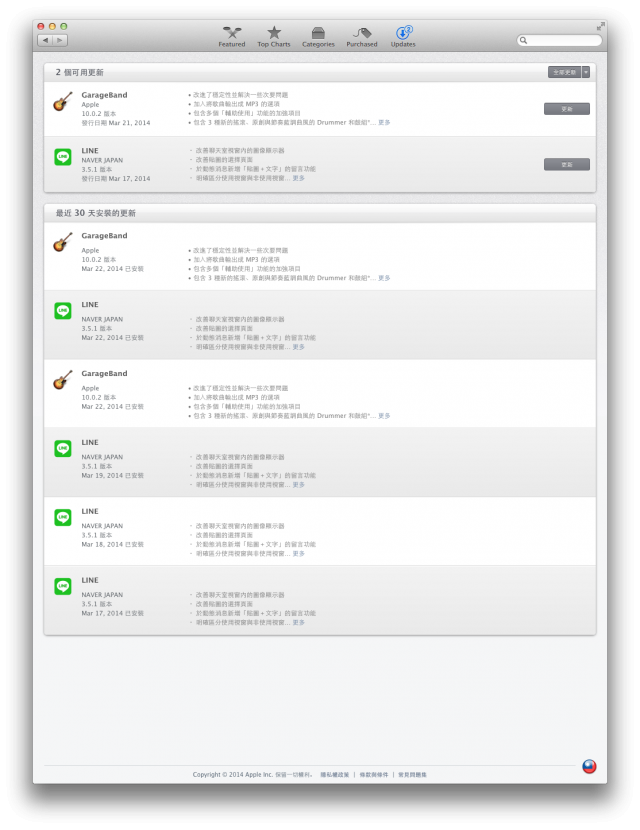Update LINE using its 更新 button
Image resolution: width=640 pixels, height=830 pixels.
pyautogui.click(x=567, y=165)
